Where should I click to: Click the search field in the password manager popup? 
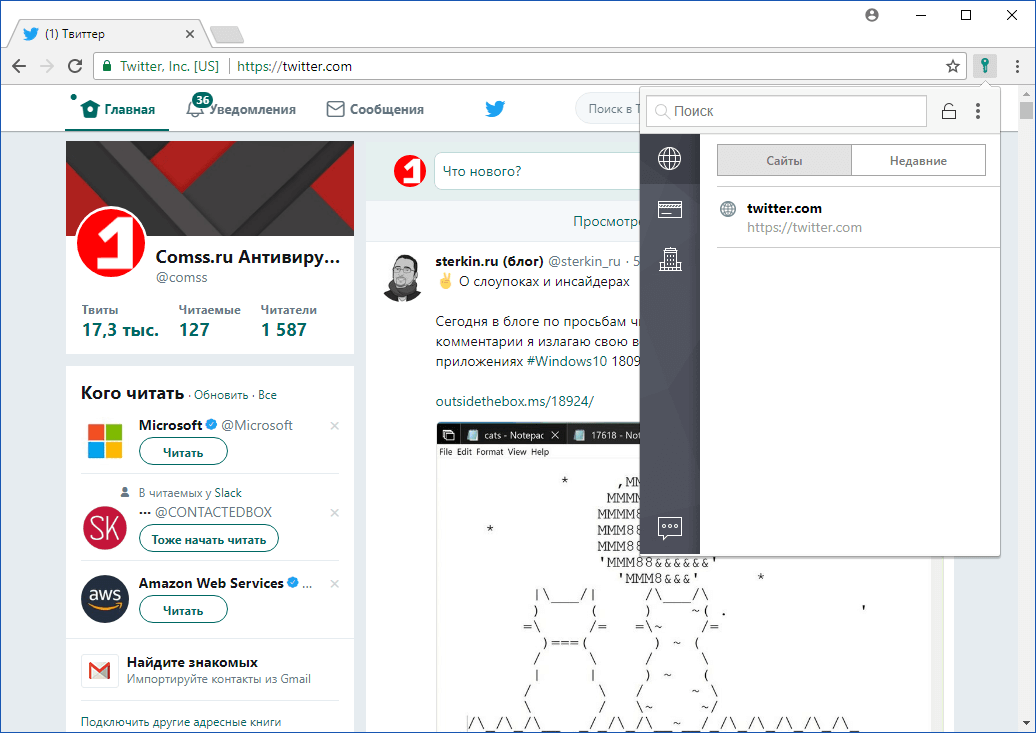[x=786, y=111]
